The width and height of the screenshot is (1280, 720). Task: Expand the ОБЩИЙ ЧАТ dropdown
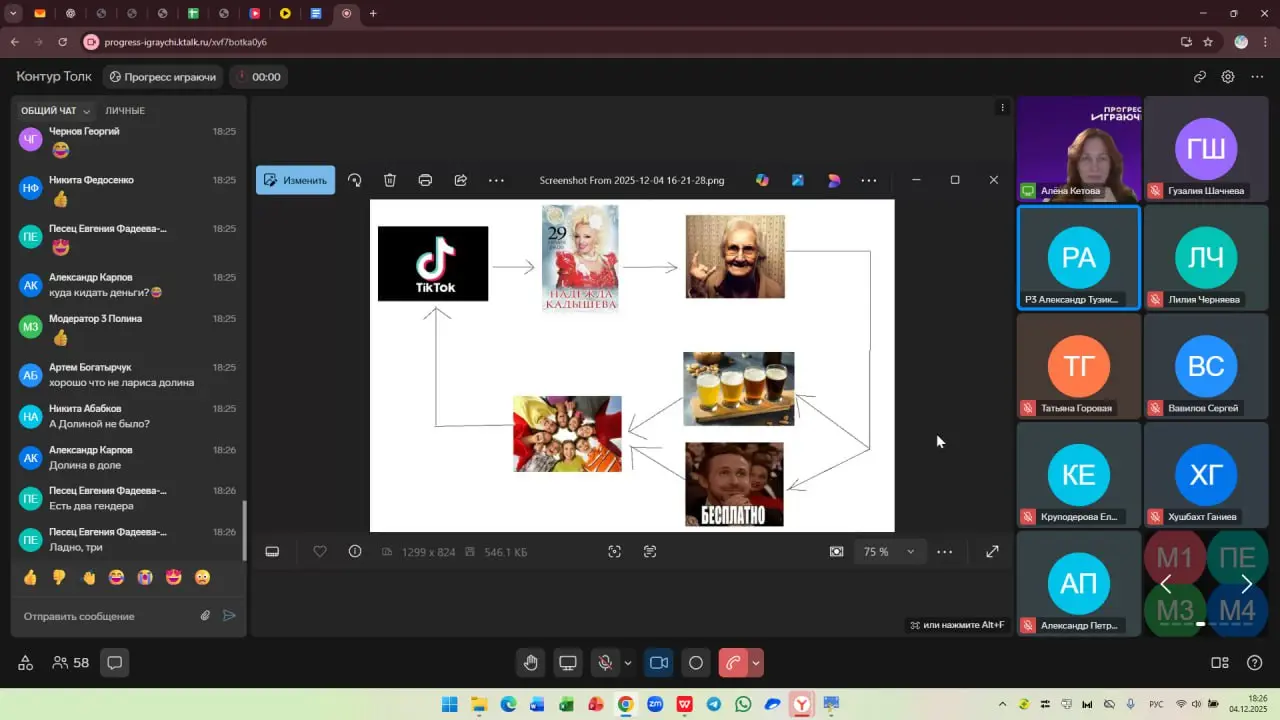[56, 111]
